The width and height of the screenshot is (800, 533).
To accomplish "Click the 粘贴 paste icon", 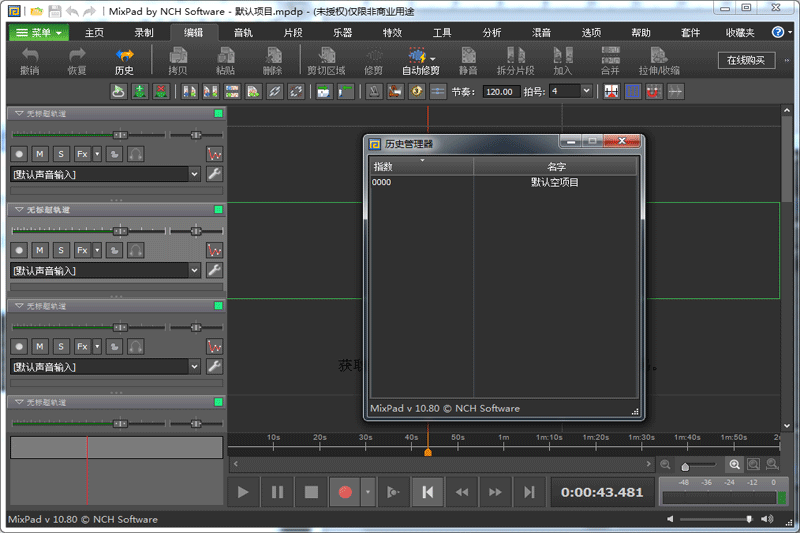I will pyautogui.click(x=226, y=61).
